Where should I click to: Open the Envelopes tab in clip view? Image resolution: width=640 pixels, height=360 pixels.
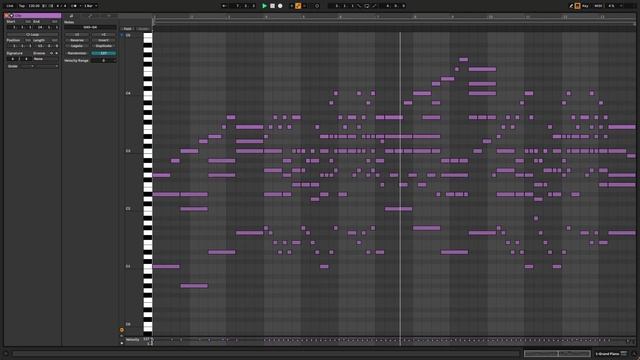click(90, 16)
